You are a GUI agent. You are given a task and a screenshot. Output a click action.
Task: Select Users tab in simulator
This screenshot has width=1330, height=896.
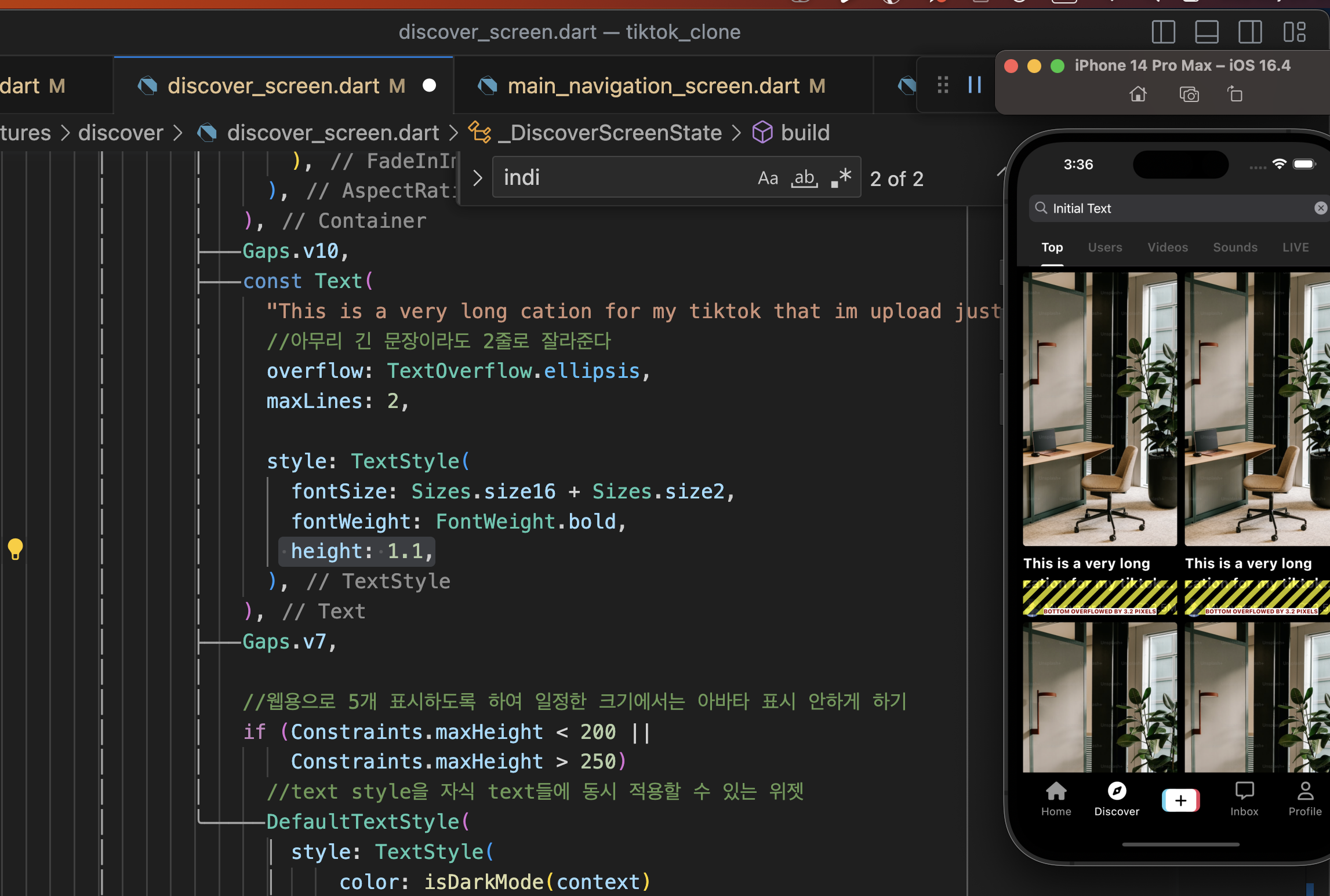1105,247
